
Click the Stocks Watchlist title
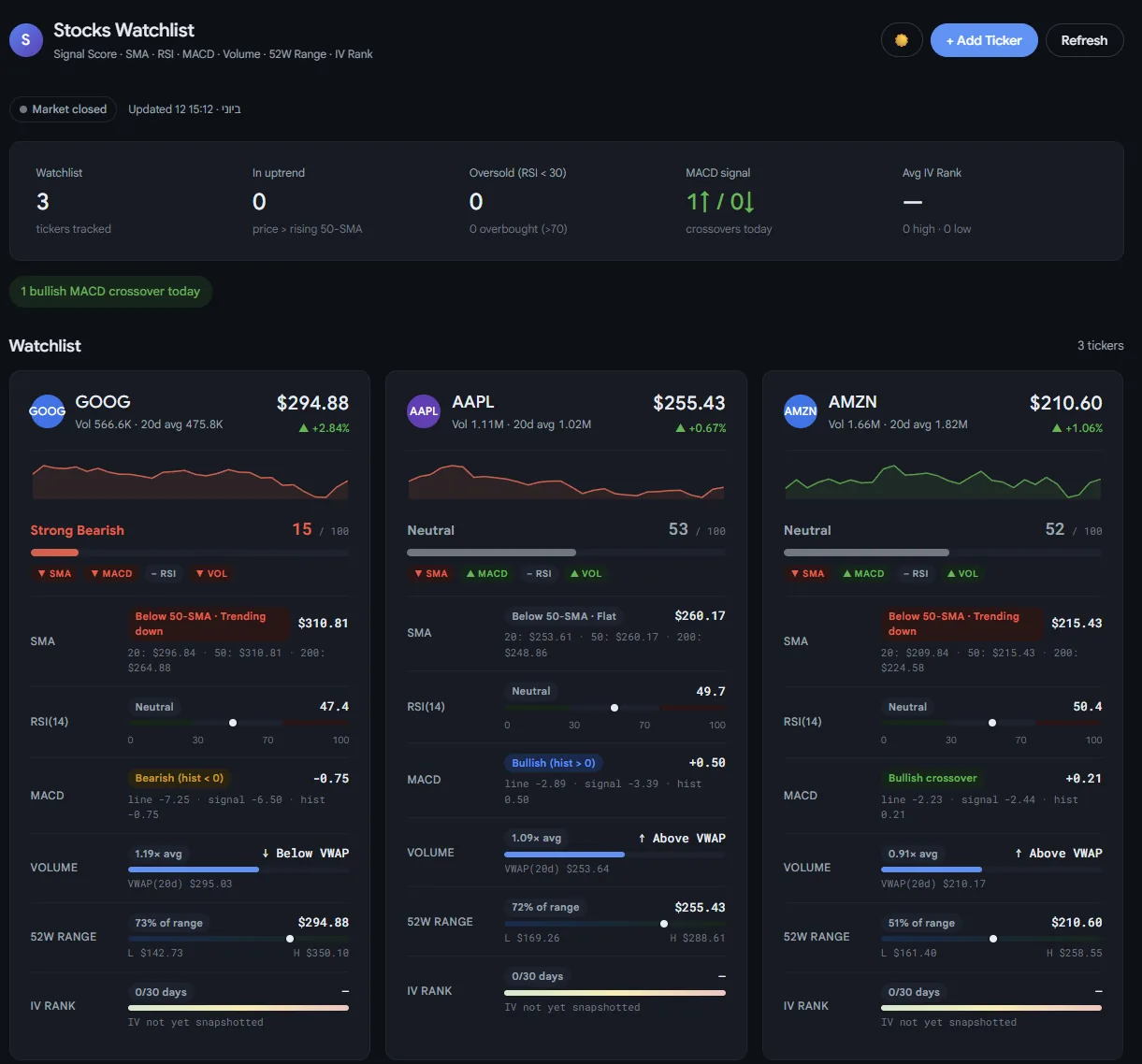[x=124, y=30]
